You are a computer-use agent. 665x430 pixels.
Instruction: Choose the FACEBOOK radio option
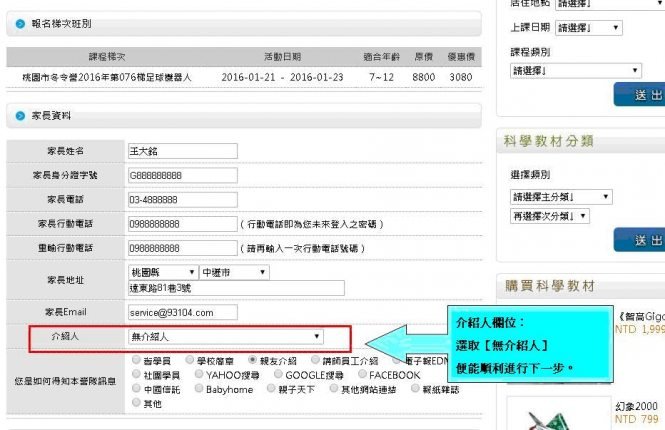(361, 374)
